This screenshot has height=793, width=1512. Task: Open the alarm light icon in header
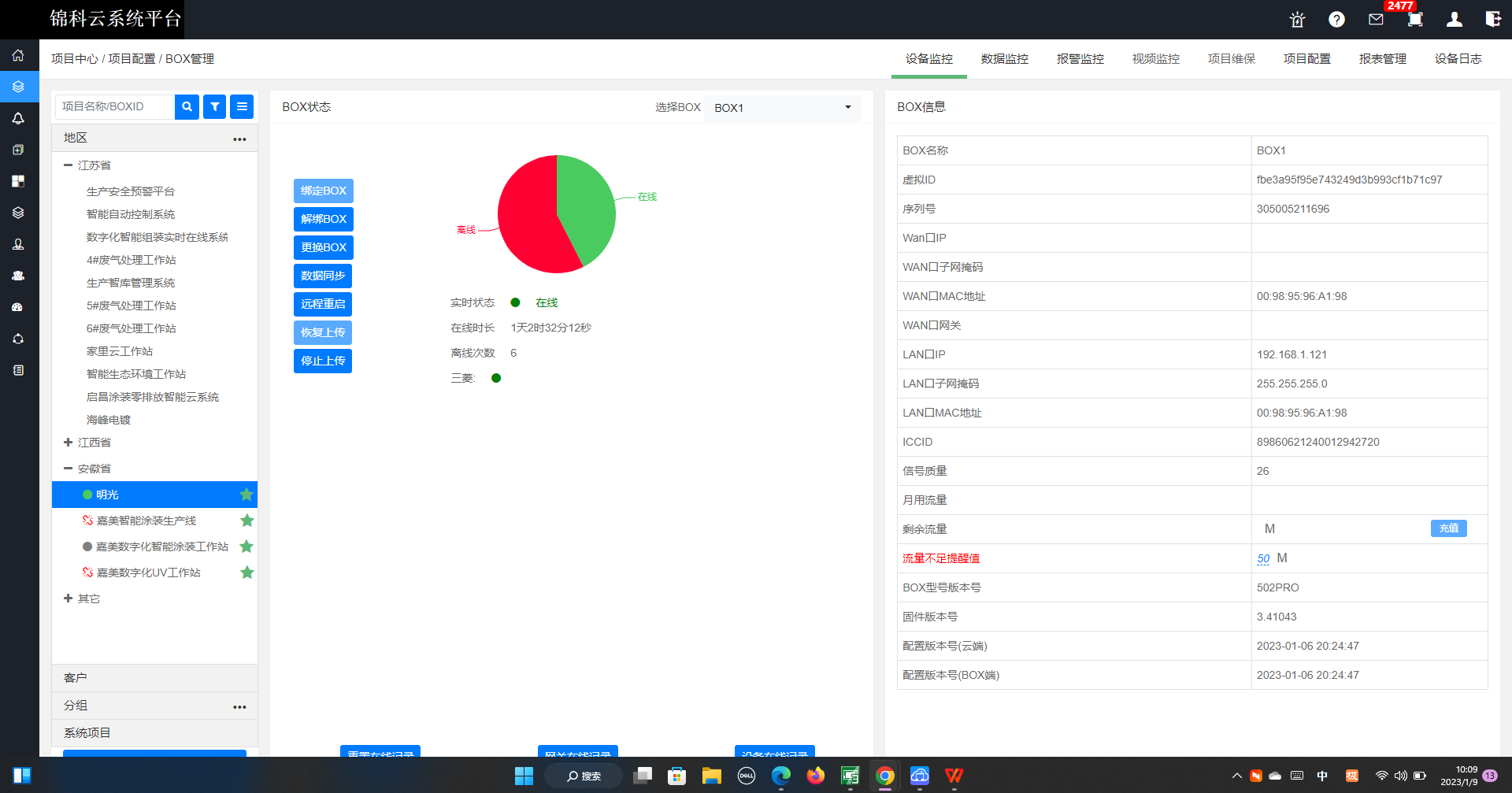click(1297, 20)
